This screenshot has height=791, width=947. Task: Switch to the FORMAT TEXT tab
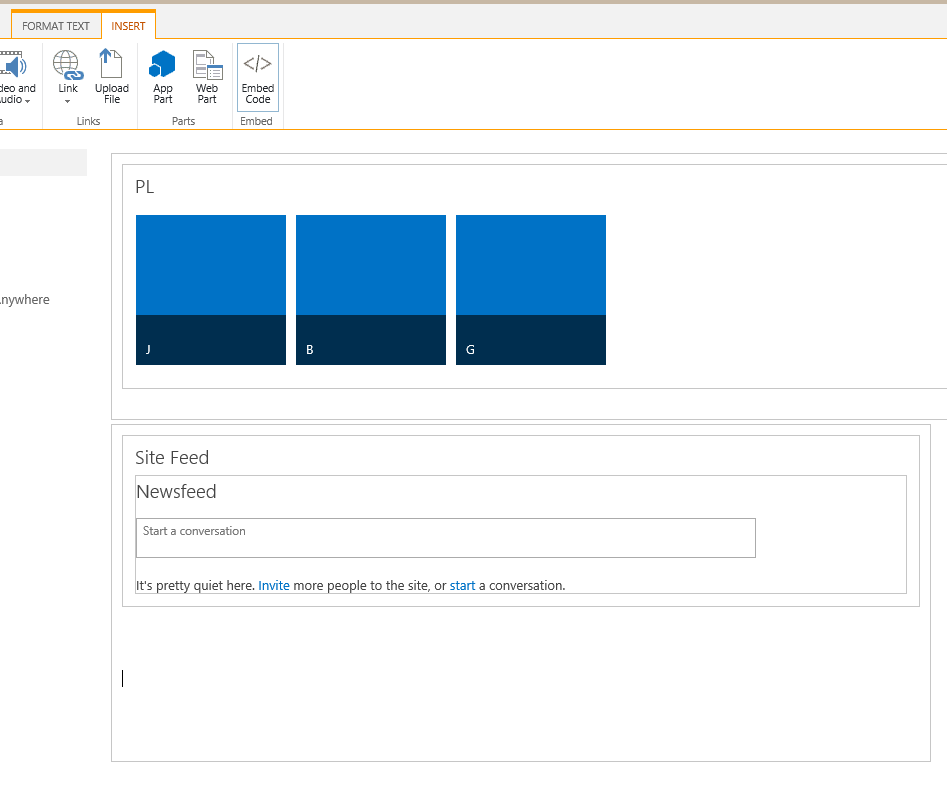tap(56, 26)
